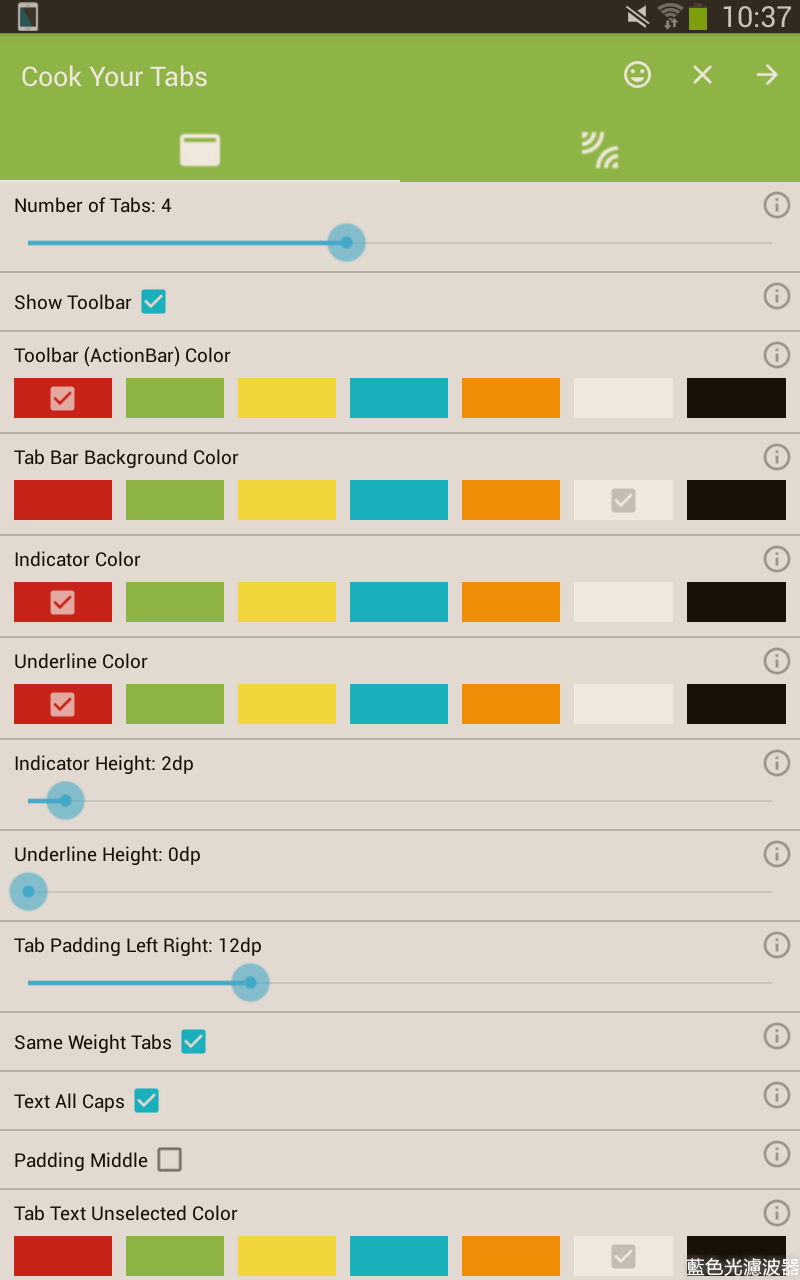Select green for Toolbar (ActionBar) Color

coord(175,398)
